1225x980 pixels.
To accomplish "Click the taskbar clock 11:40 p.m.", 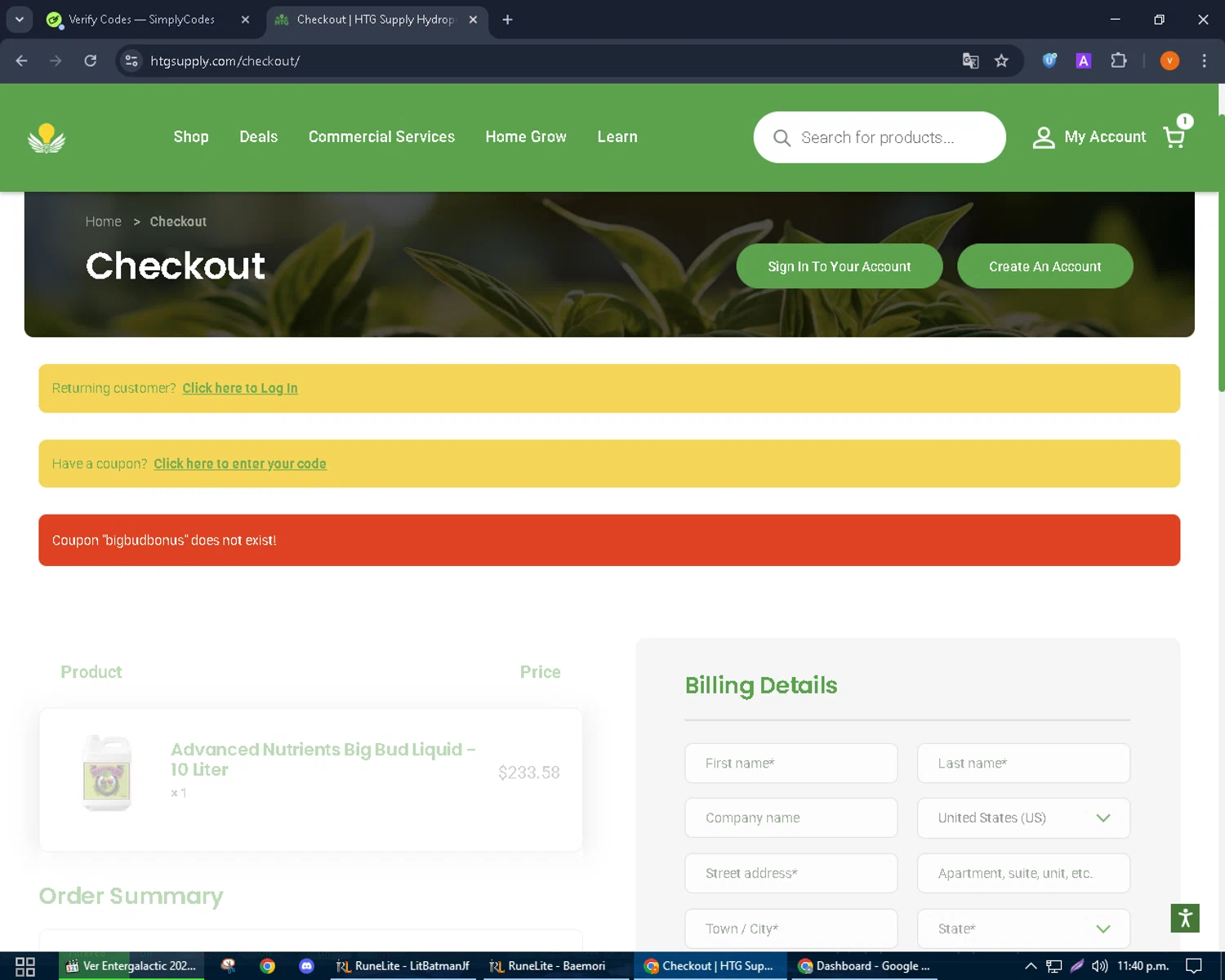I will (1143, 966).
